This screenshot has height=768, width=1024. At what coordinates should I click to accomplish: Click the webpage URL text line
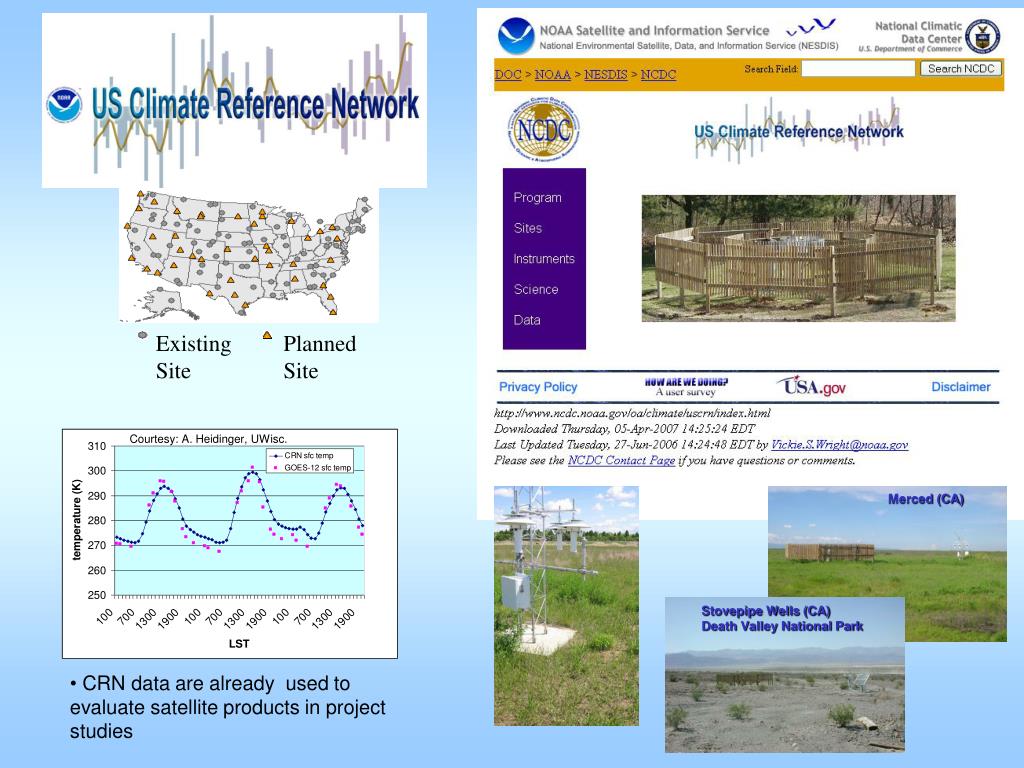632,413
